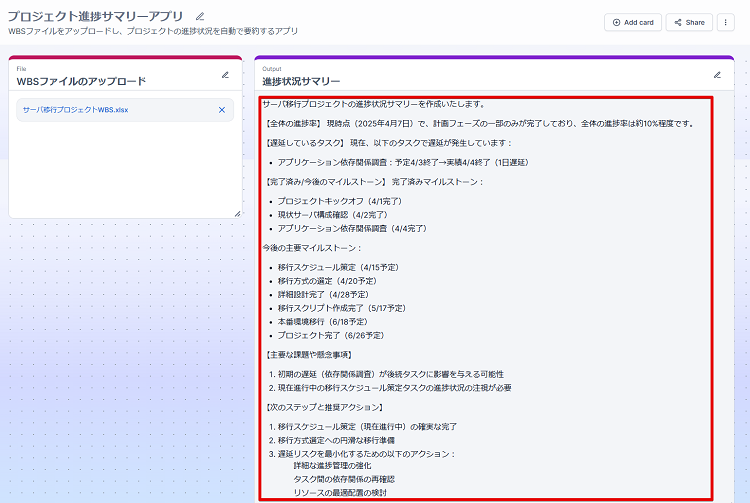
Task: Click the bullet 本番環境移行（6/18予定）
Action: (x=322, y=322)
